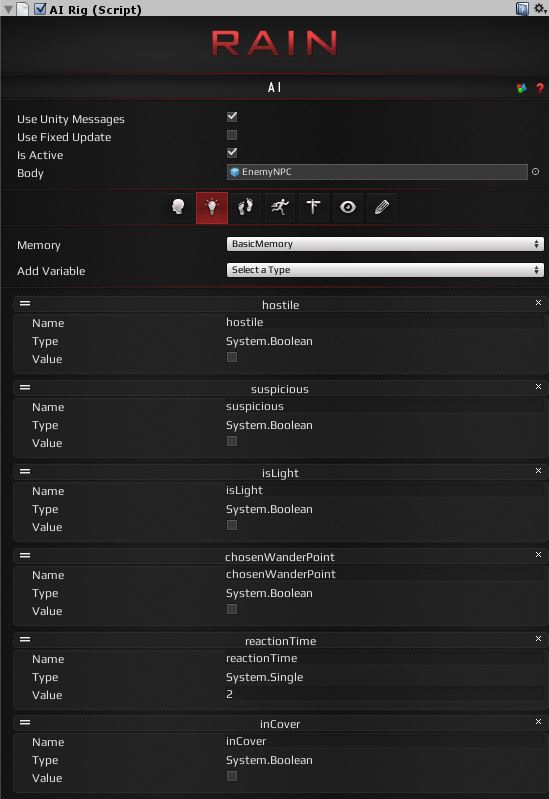
Task: Click the suspicious variable drag handle
Action: [25, 388]
